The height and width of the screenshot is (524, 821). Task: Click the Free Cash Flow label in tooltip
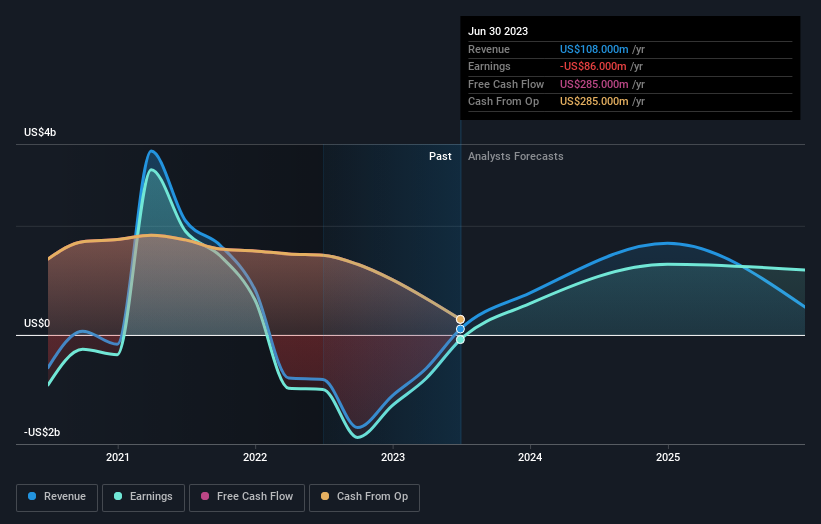(x=506, y=84)
